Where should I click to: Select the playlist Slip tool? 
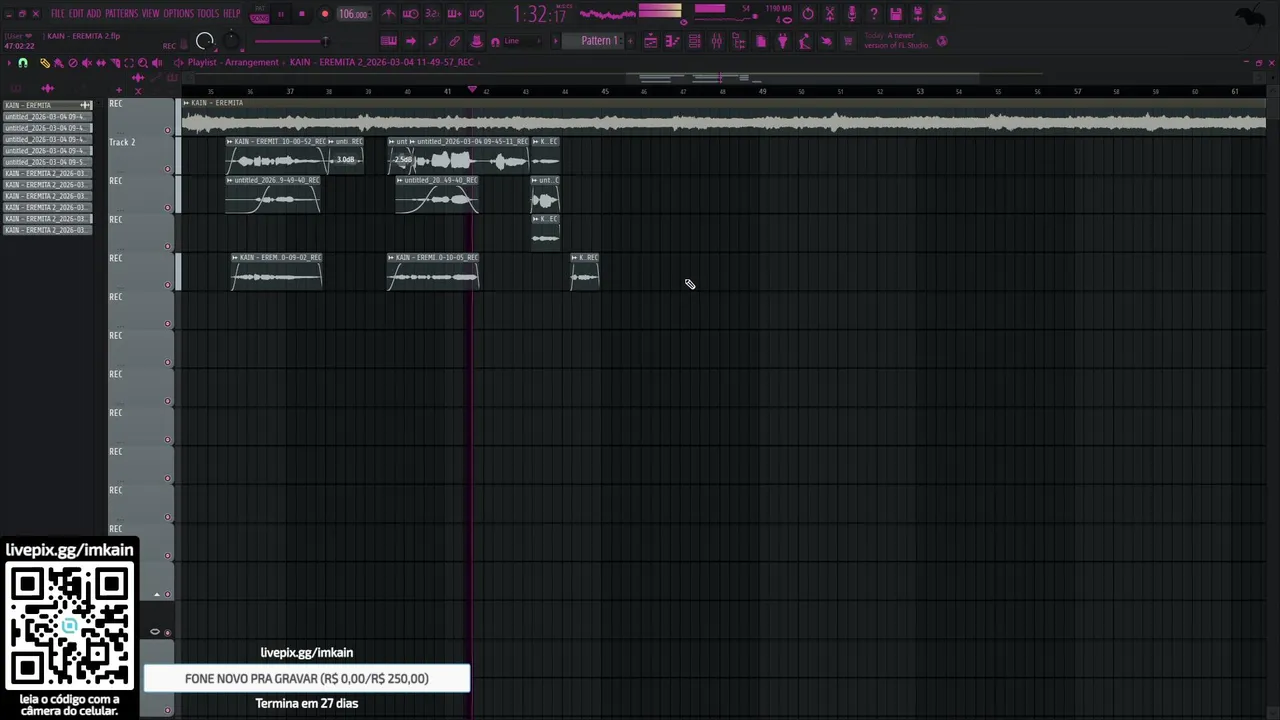(100, 62)
